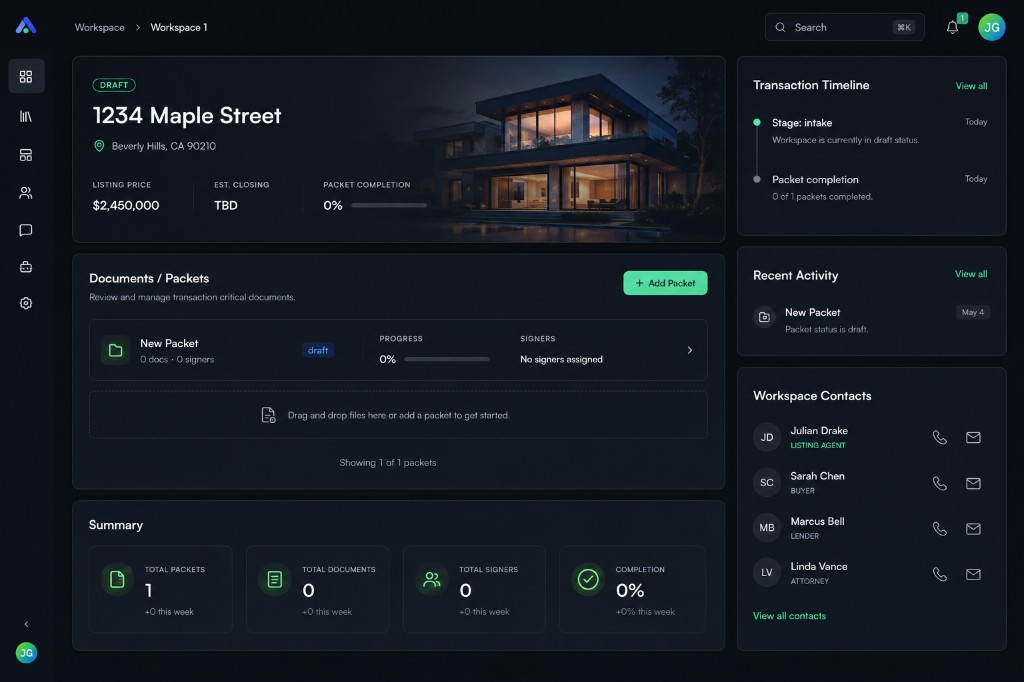Click the LV avatar for Linda Vance
The image size is (1024, 682).
click(x=767, y=573)
